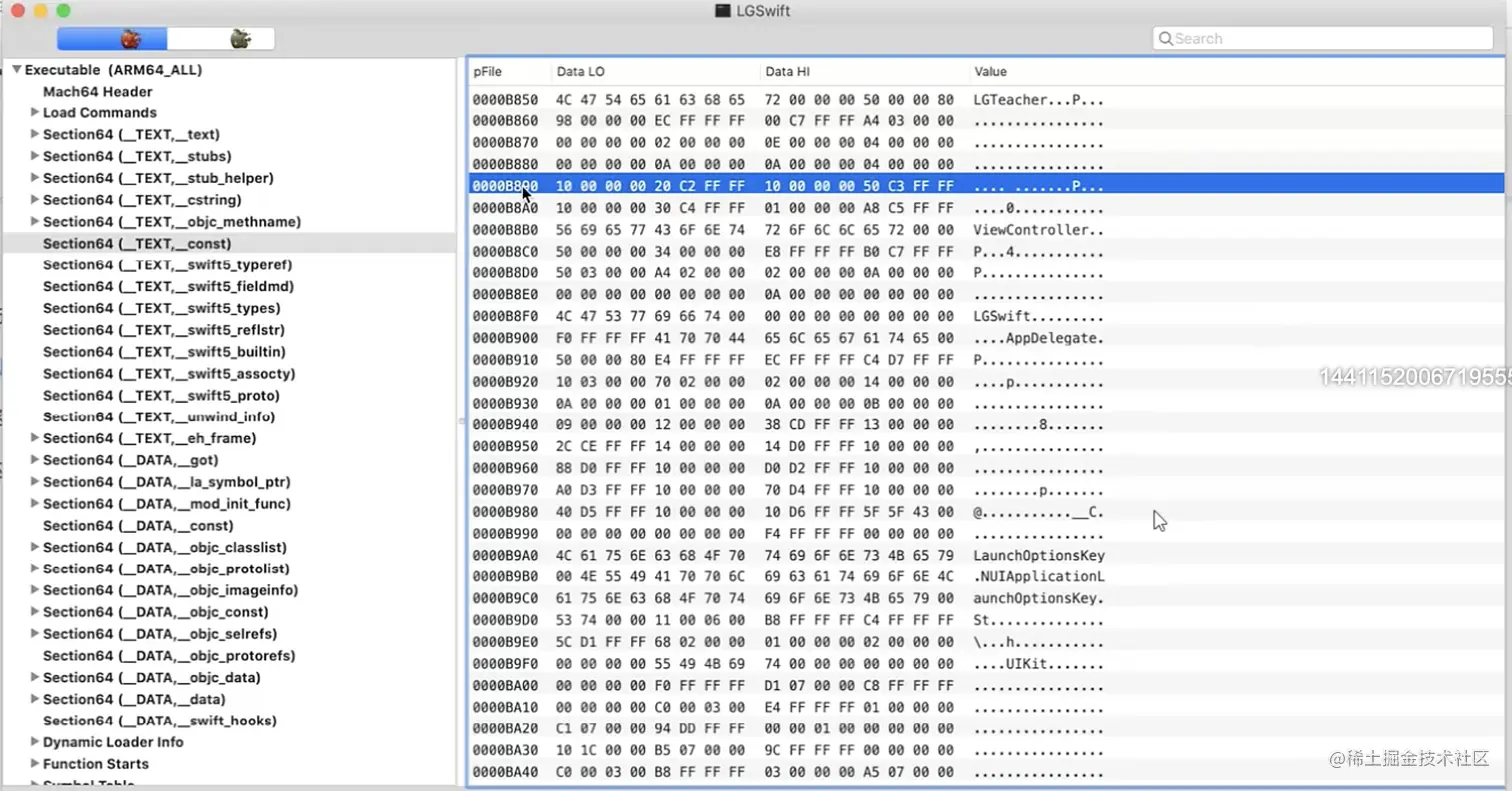
Task: Select the row at offset 0000B9D0
Action: pos(986,621)
